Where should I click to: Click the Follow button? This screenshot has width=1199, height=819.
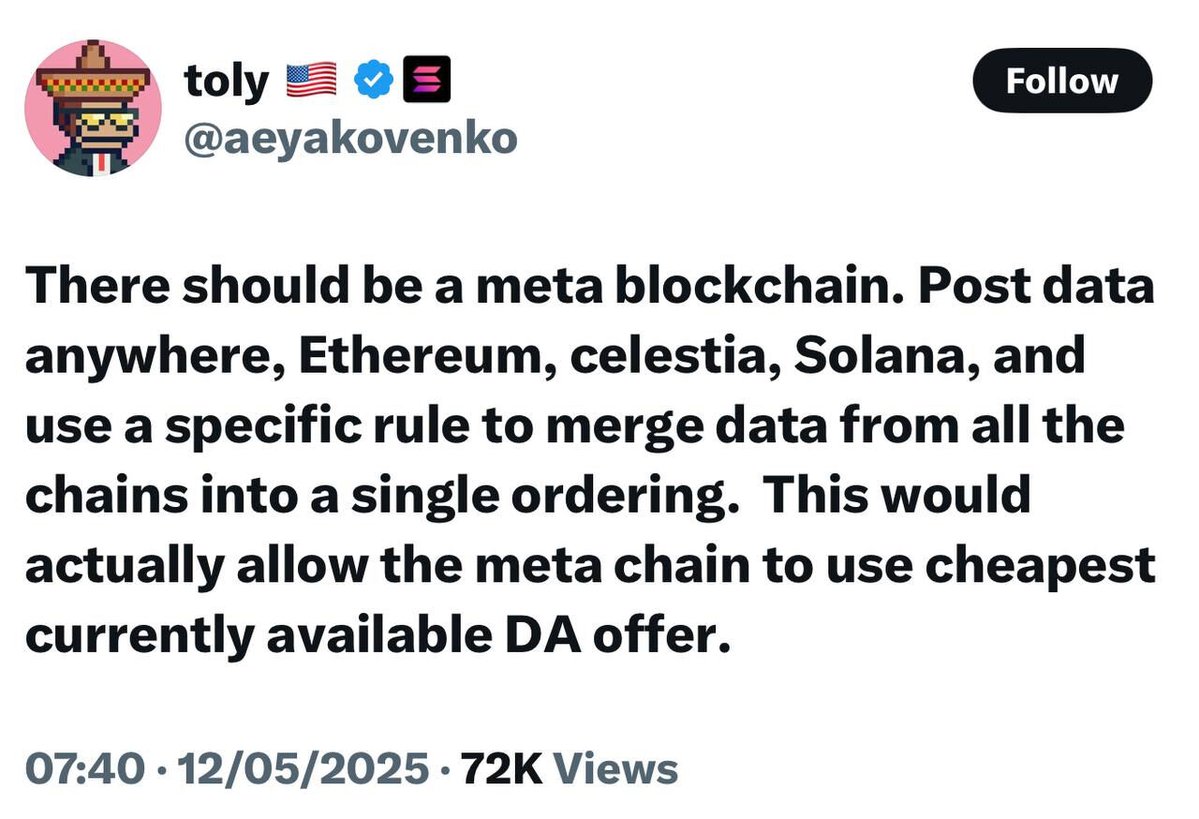(x=1062, y=80)
